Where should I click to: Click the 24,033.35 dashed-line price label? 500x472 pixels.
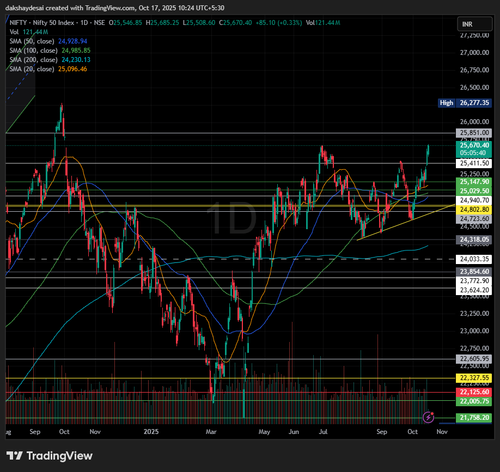point(474,259)
